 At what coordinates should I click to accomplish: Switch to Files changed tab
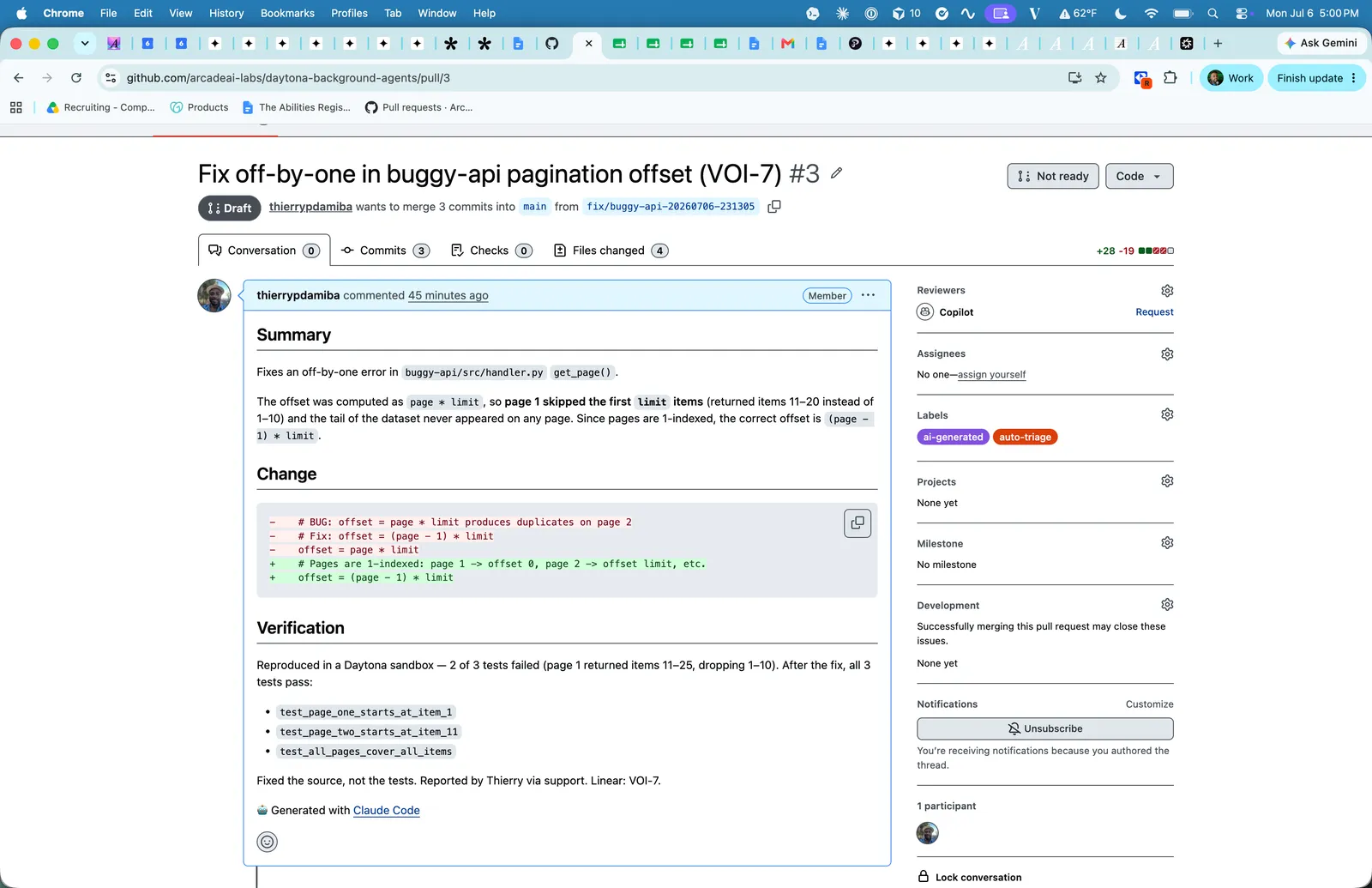(x=611, y=251)
